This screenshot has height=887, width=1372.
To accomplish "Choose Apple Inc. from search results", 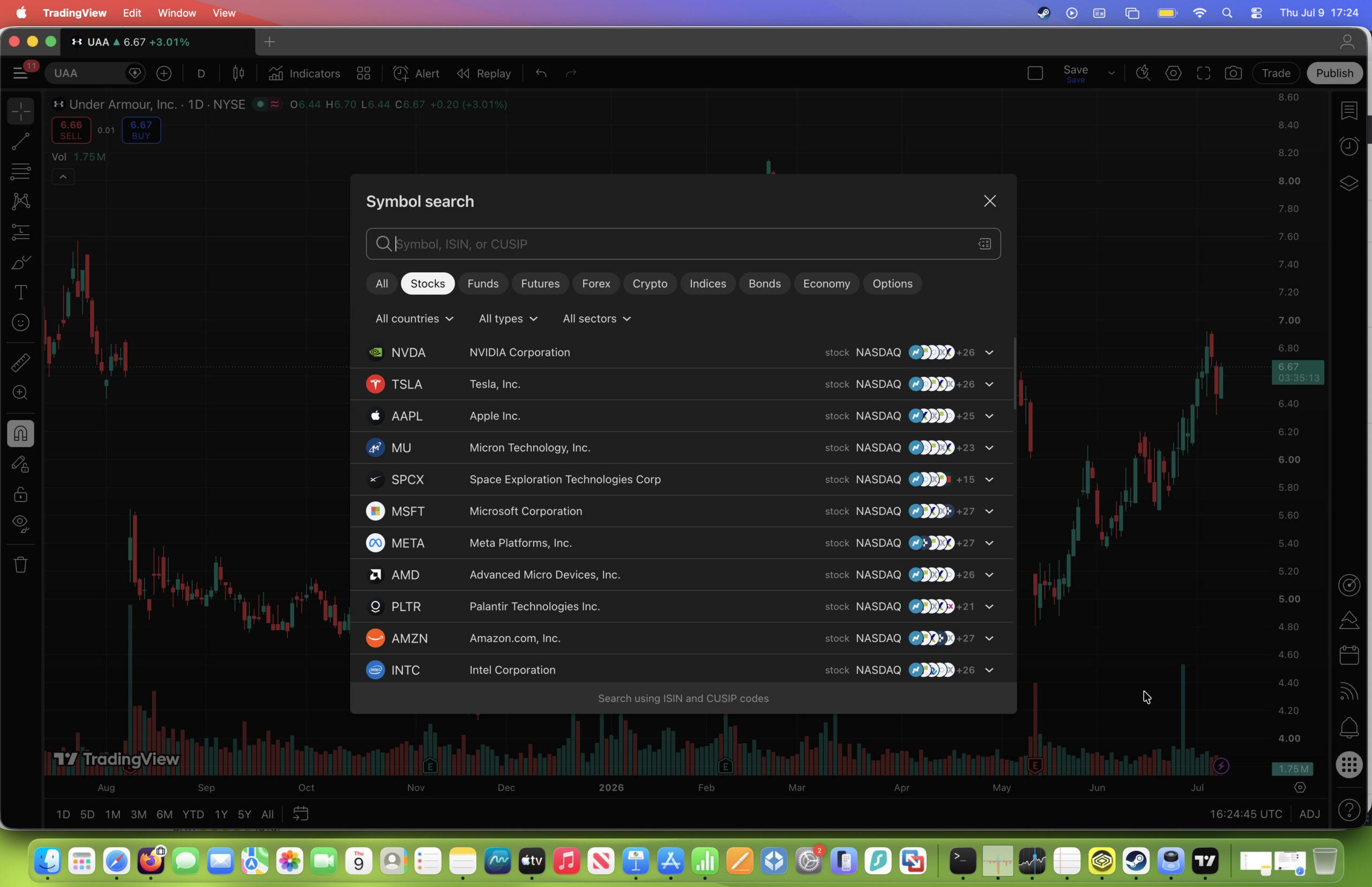I will (681, 416).
